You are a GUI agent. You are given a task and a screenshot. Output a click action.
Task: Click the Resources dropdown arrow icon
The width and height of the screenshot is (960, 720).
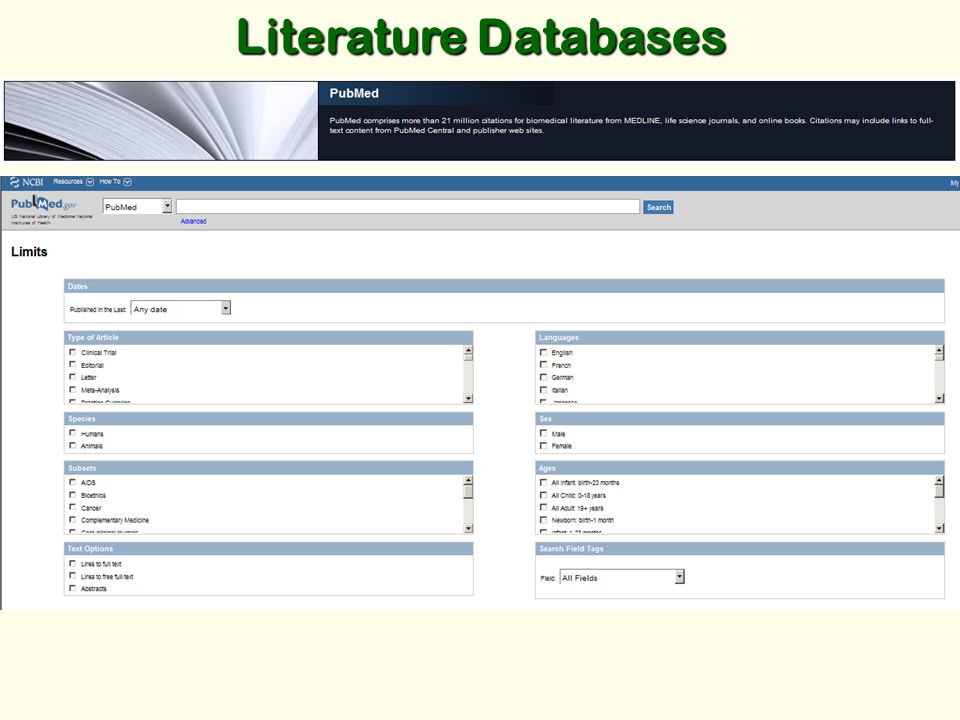(x=90, y=182)
